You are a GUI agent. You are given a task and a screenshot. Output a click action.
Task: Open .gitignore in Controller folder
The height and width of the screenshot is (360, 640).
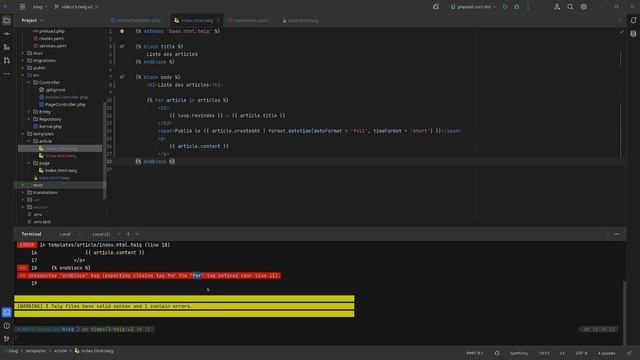coord(52,90)
